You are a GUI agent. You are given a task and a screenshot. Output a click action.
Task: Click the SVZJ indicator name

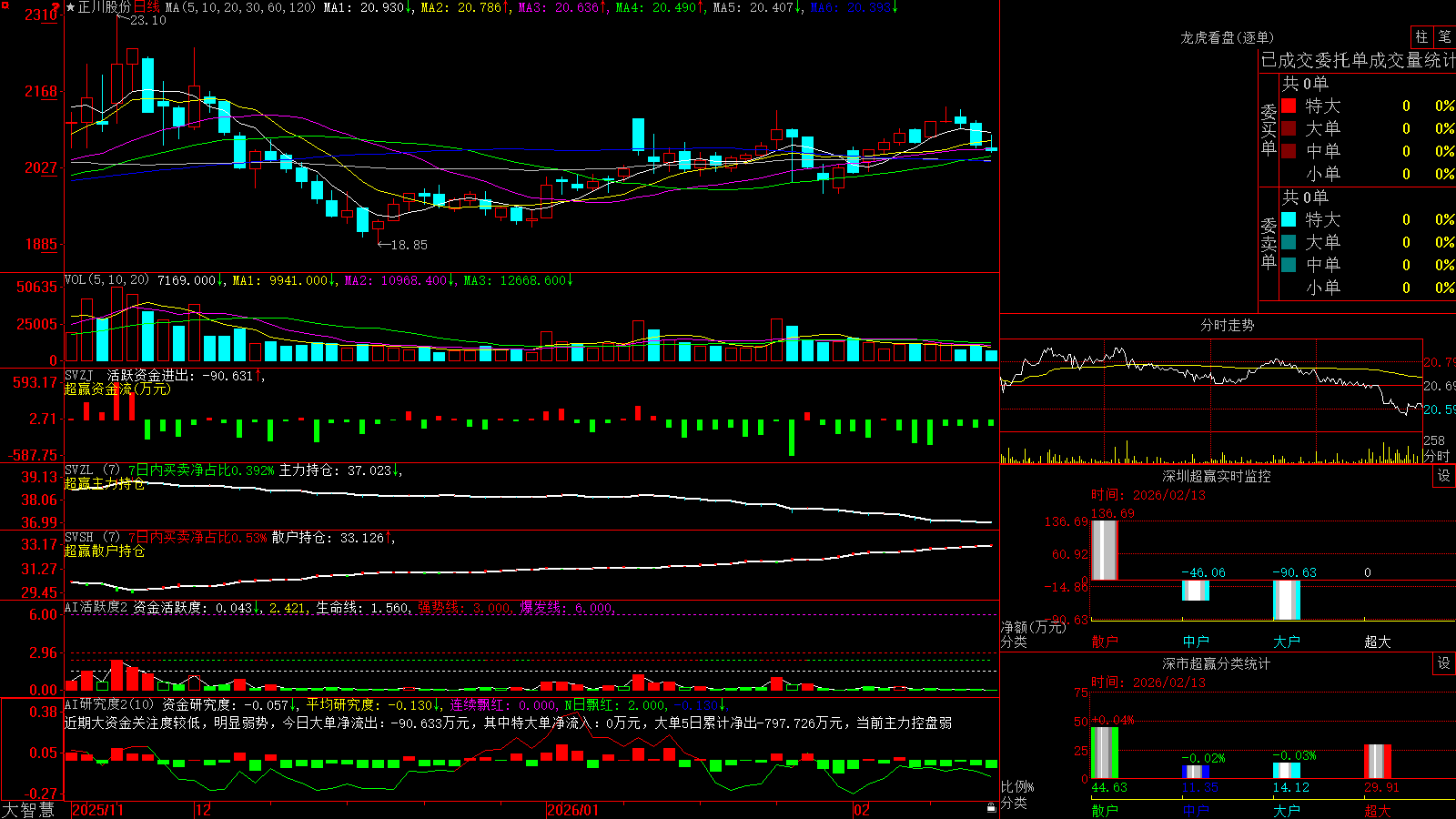tap(79, 375)
